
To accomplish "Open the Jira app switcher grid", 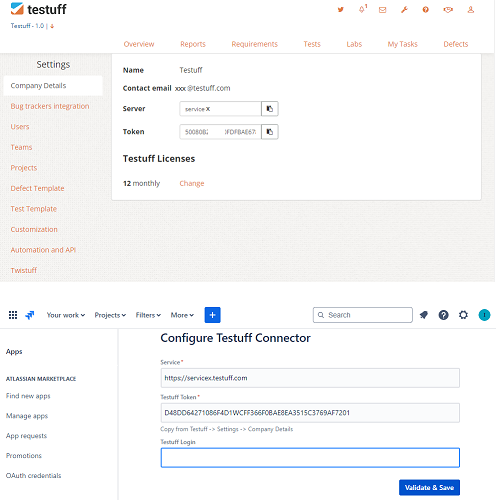I will click(13, 315).
